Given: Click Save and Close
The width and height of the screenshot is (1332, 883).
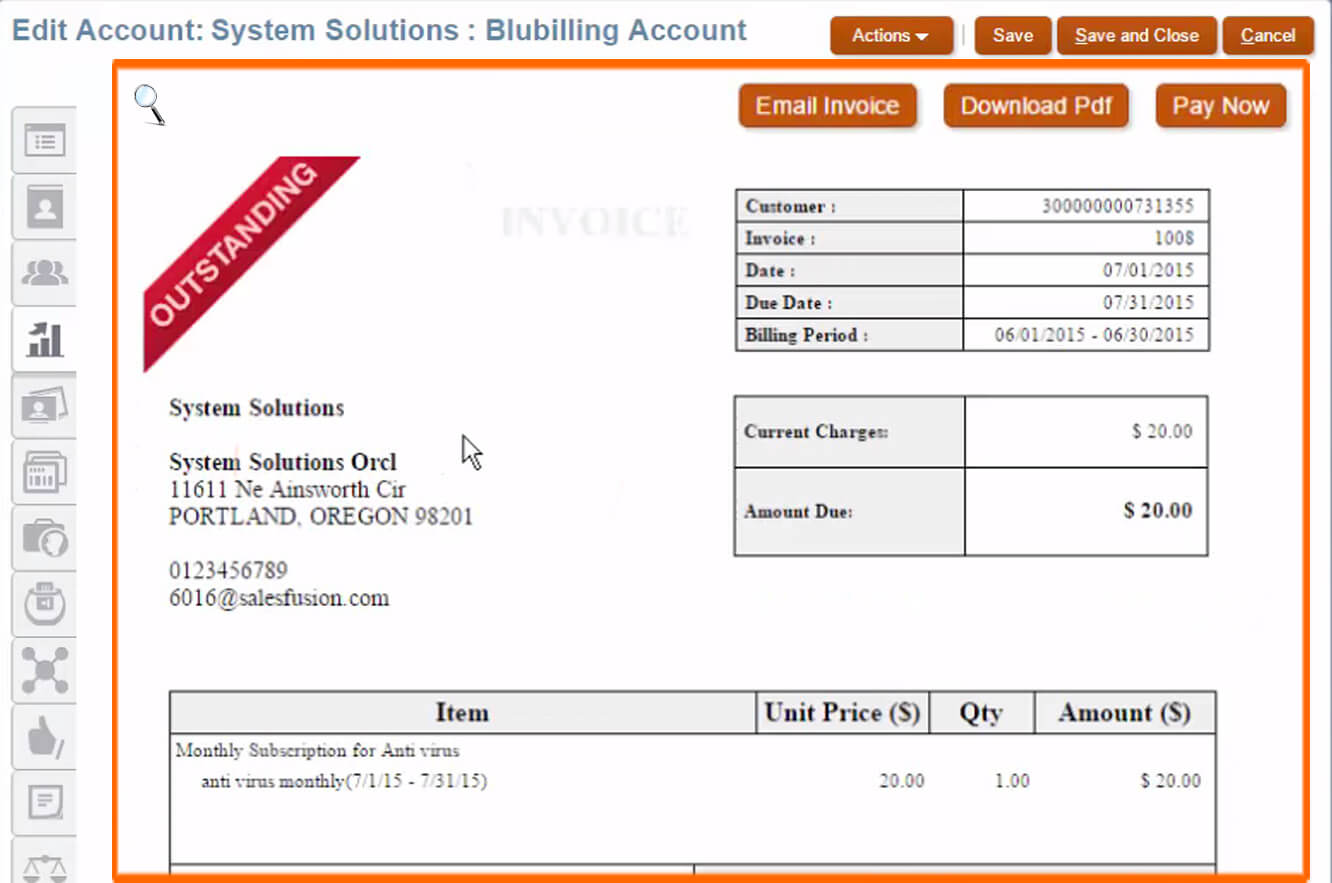Looking at the screenshot, I should 1136,35.
